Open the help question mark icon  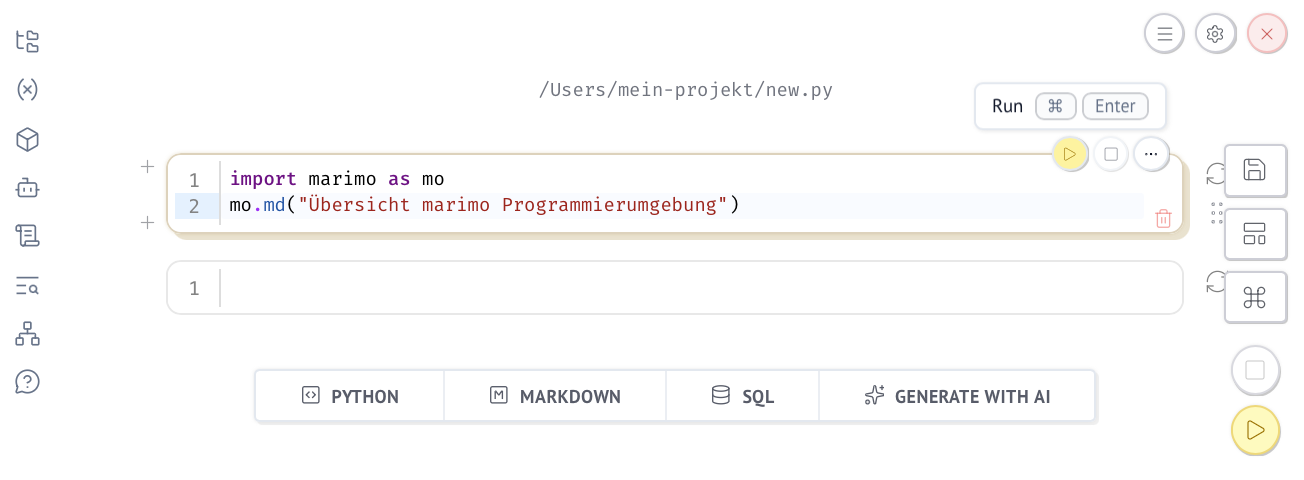point(28,382)
